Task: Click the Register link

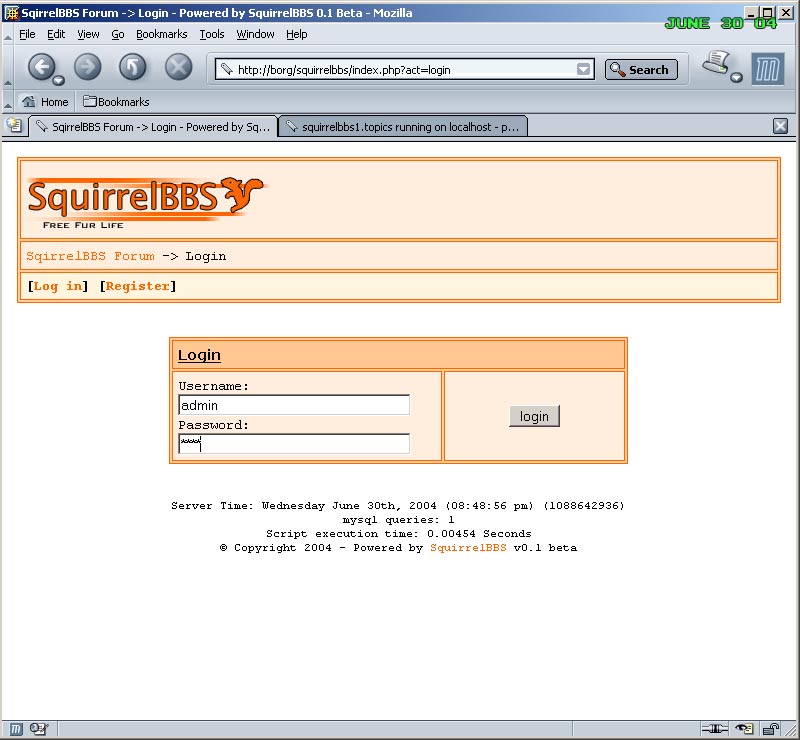Action: click(x=138, y=286)
